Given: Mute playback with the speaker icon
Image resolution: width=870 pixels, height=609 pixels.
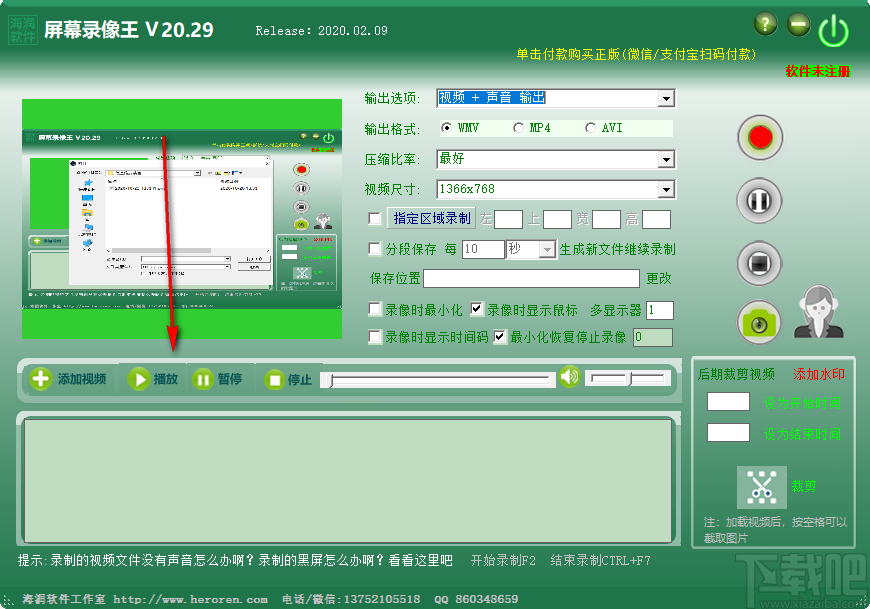Looking at the screenshot, I should [569, 377].
